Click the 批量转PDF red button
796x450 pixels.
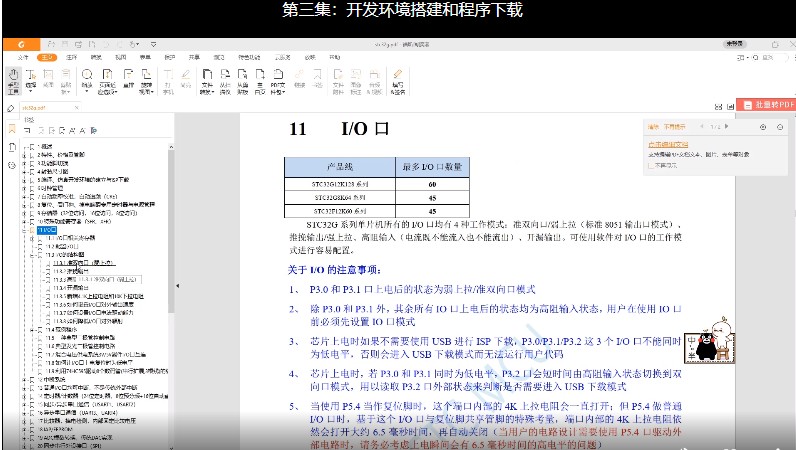tap(766, 105)
